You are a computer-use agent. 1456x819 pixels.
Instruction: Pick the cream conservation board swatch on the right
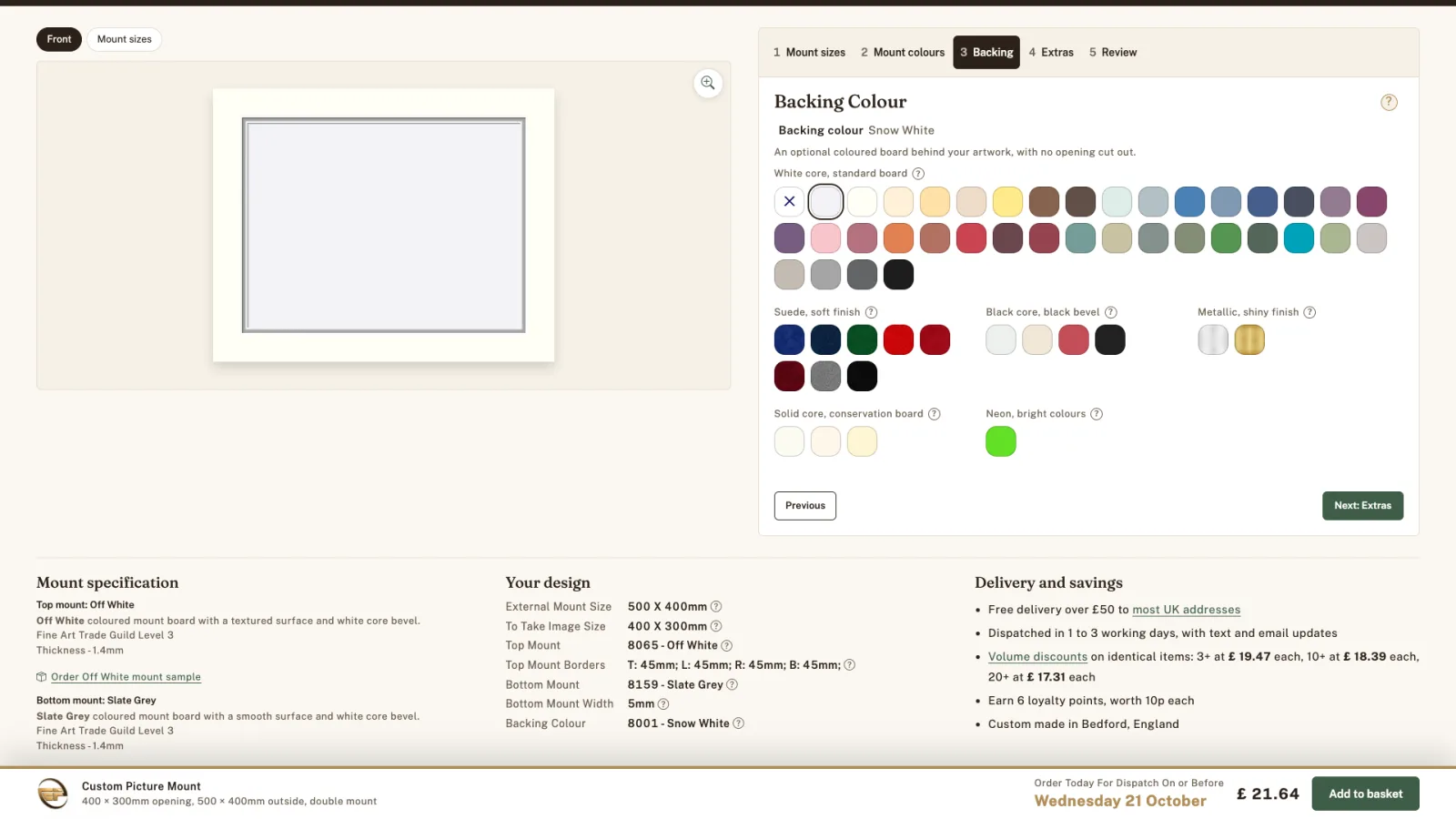(x=862, y=441)
